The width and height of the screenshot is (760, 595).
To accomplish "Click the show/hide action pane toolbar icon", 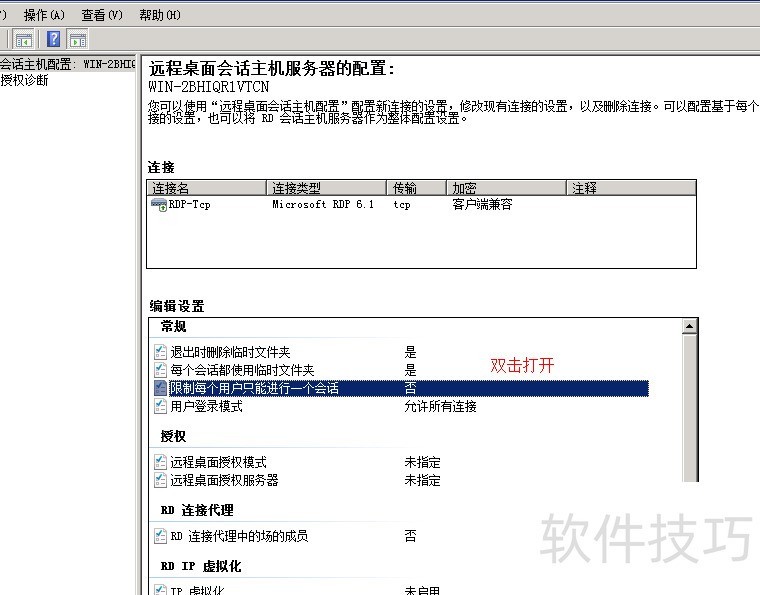I will pos(77,39).
